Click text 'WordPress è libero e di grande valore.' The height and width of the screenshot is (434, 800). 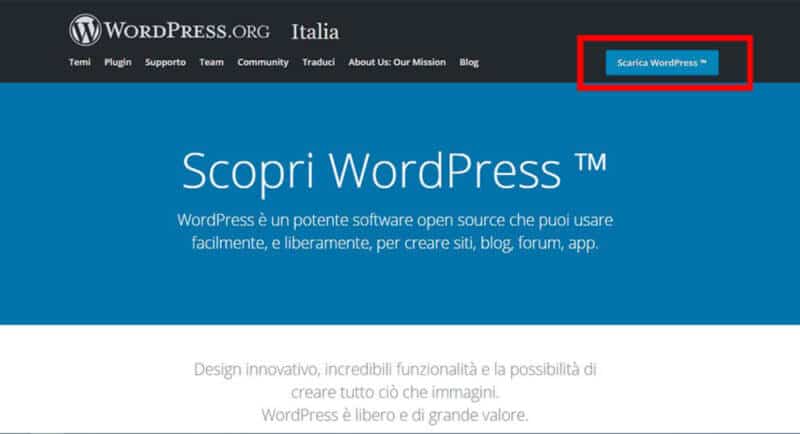(x=395, y=415)
